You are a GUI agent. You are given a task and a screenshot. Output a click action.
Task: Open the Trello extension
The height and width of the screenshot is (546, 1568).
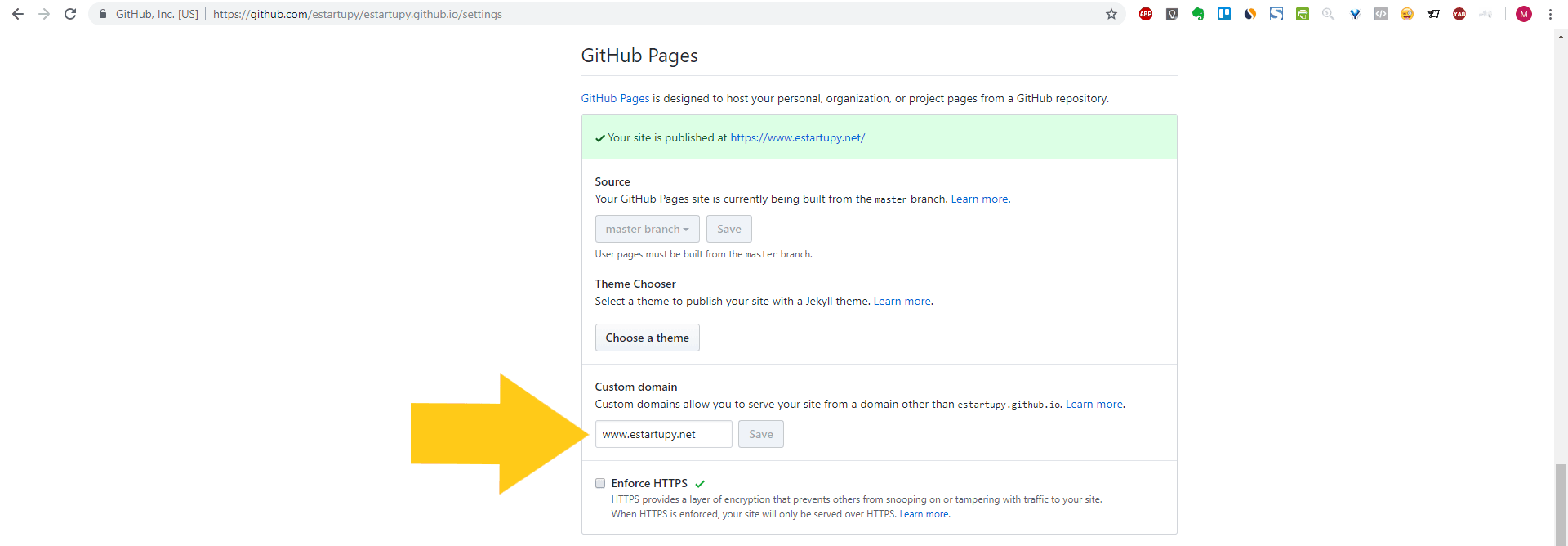click(x=1224, y=14)
